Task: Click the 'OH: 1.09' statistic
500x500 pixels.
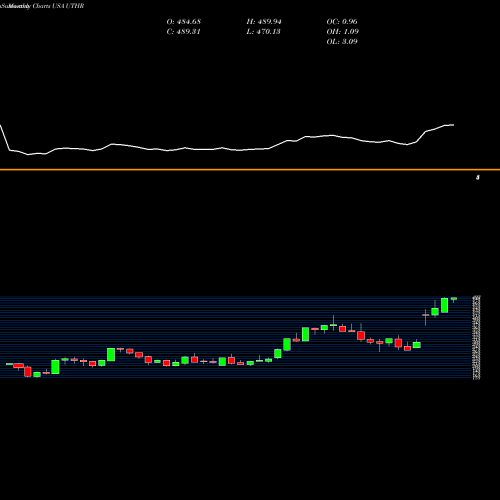Action: coord(343,32)
